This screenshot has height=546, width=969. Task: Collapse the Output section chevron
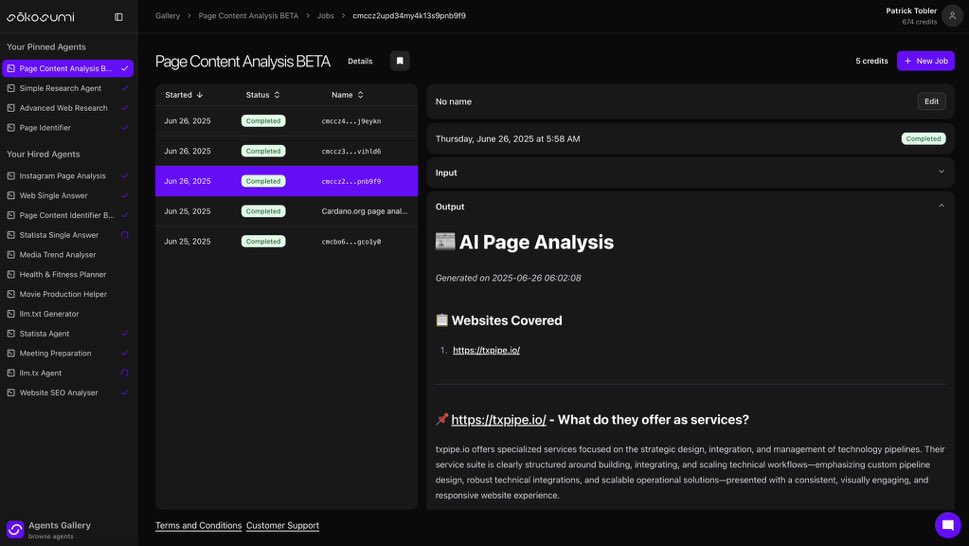(x=941, y=206)
